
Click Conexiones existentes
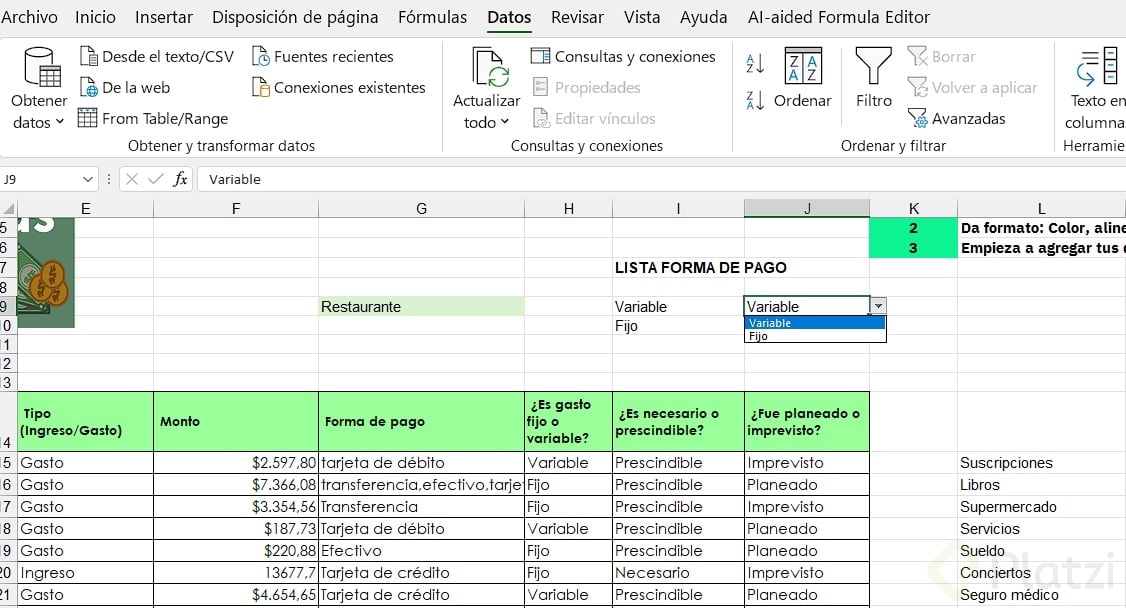coord(339,88)
